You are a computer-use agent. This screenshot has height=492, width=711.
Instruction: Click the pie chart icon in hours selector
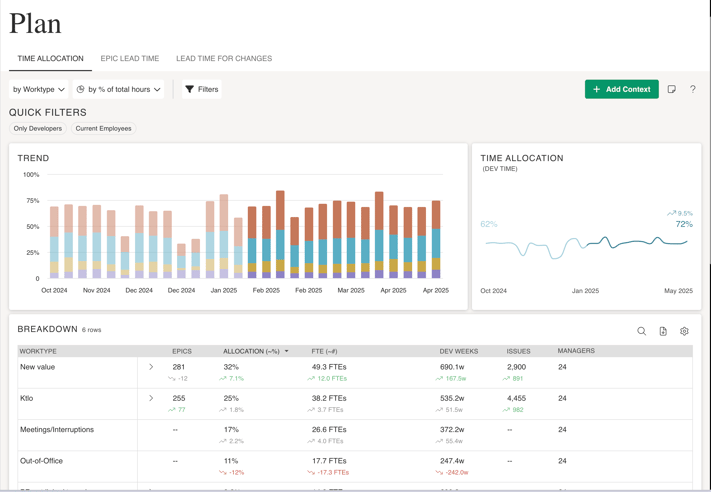(81, 89)
